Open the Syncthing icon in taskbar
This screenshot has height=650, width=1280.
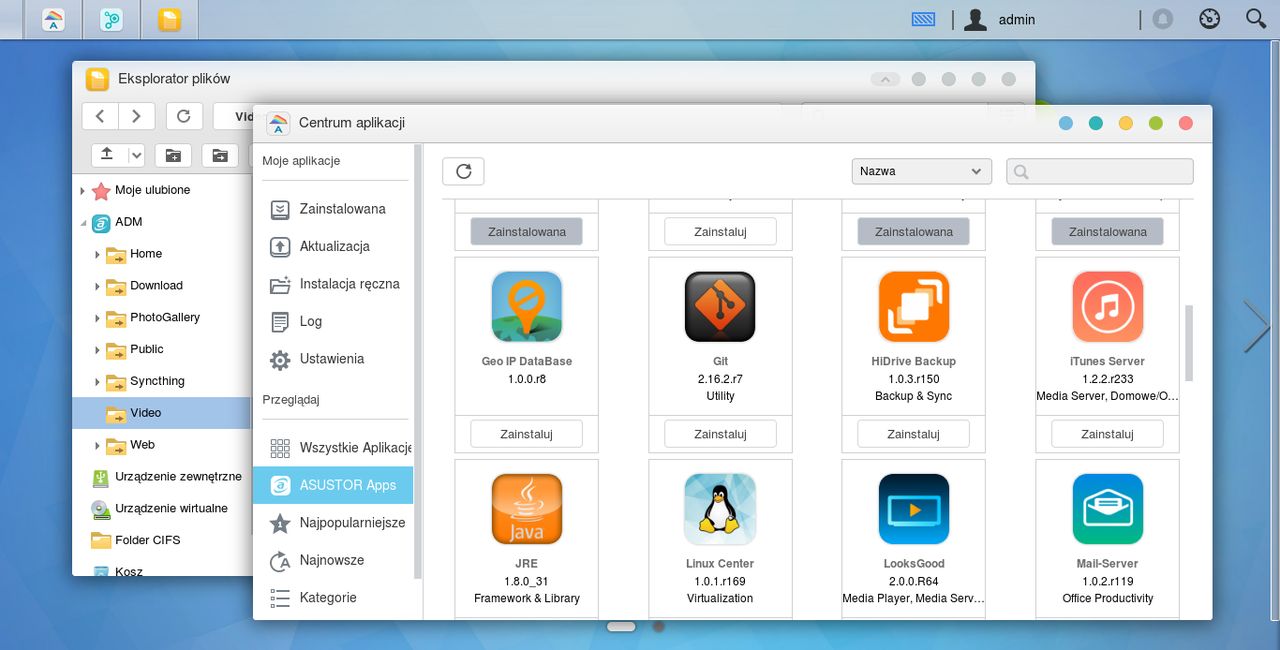point(112,19)
